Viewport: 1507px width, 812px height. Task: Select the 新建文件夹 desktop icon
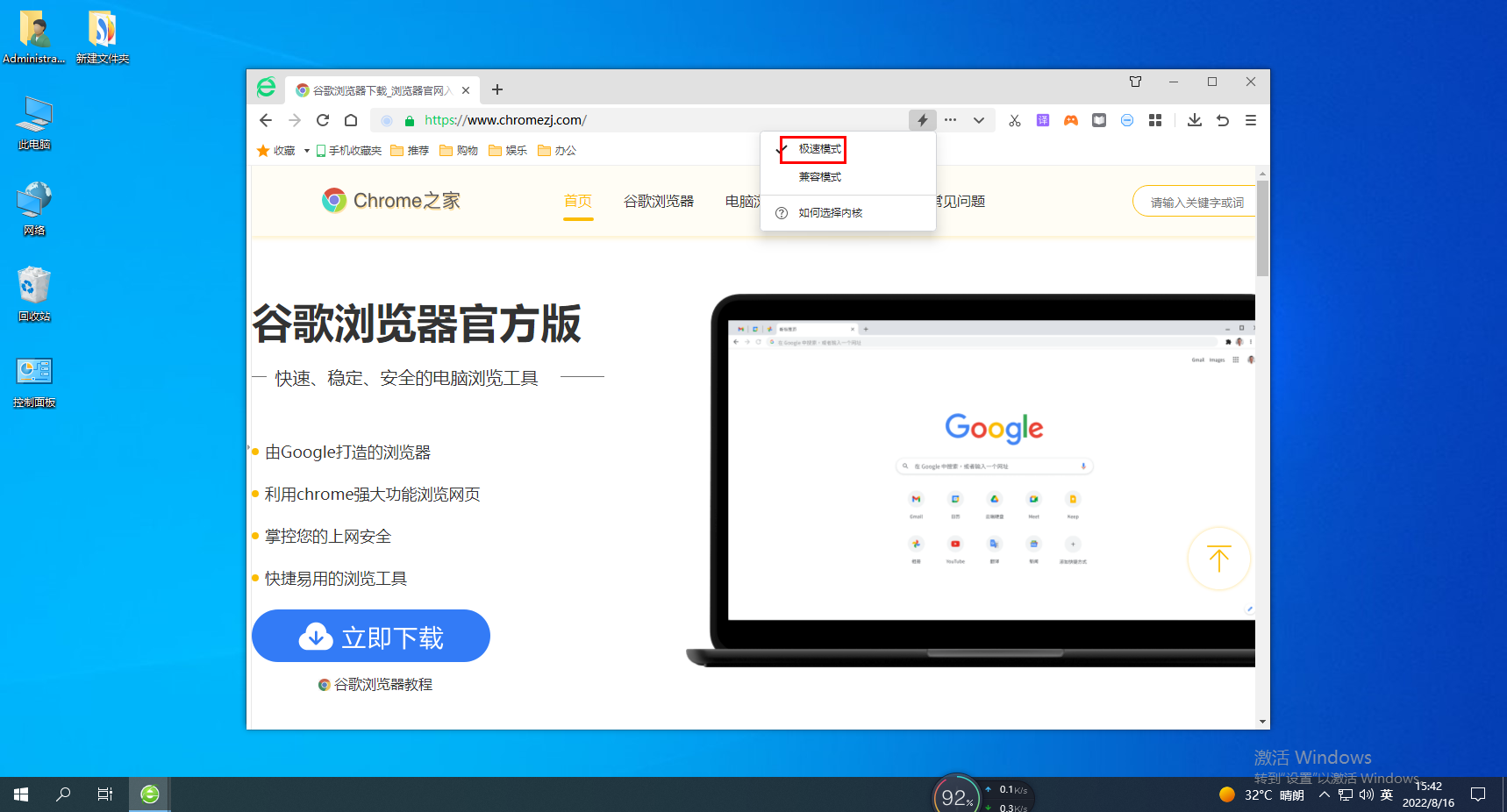coord(103,38)
